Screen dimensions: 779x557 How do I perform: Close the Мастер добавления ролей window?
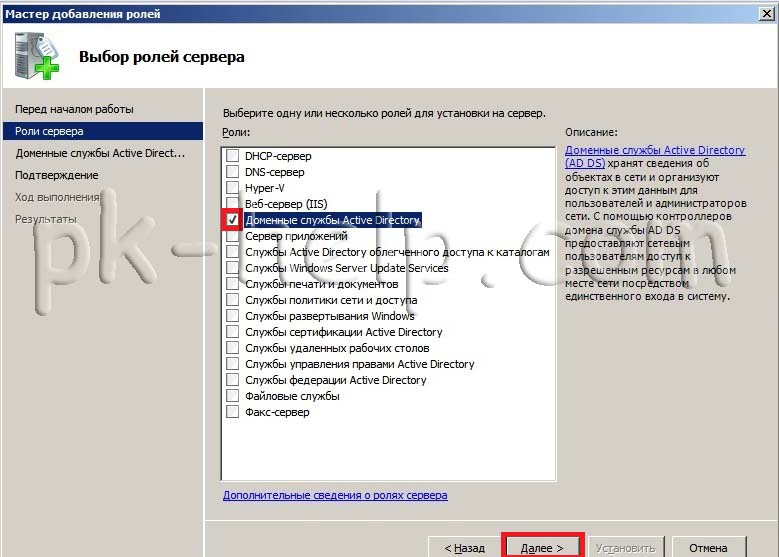767,13
